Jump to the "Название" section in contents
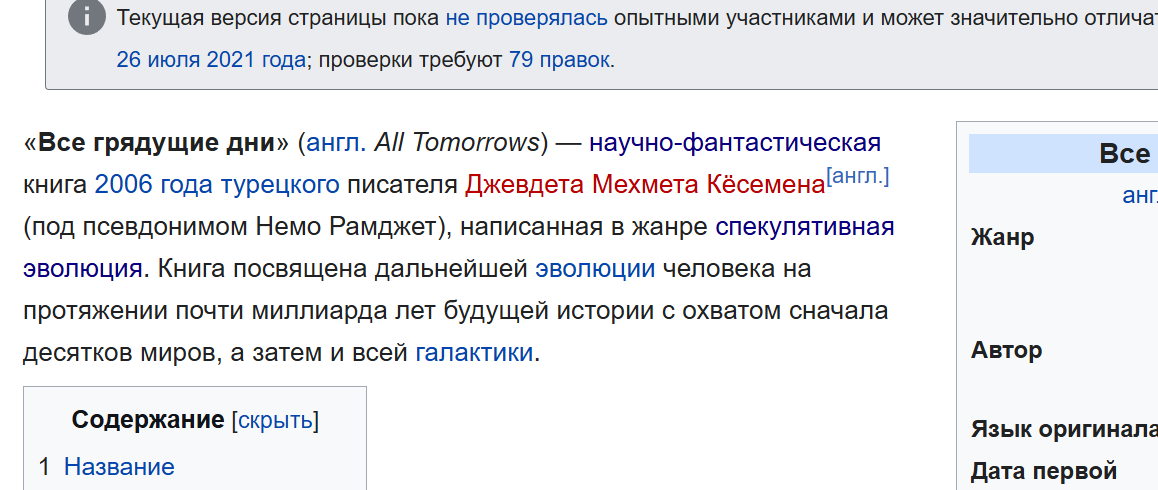 point(119,467)
